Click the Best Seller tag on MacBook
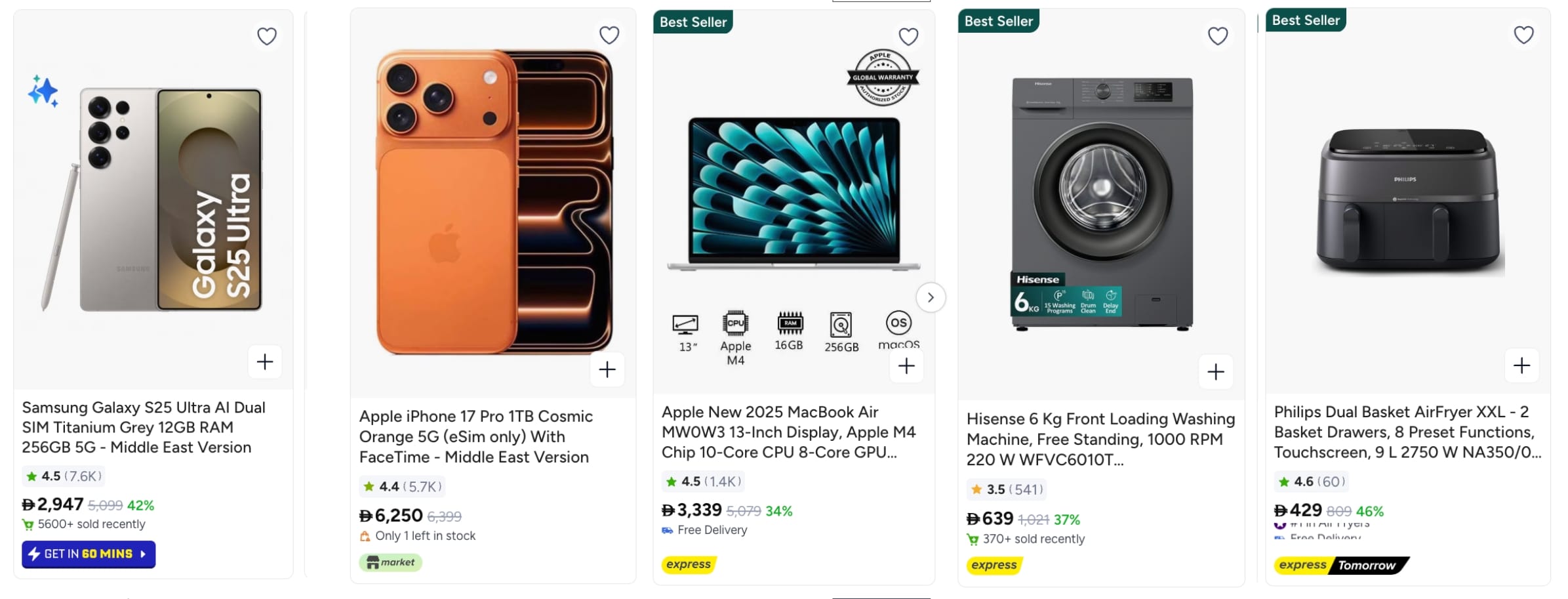The width and height of the screenshot is (1568, 599). coord(693,22)
